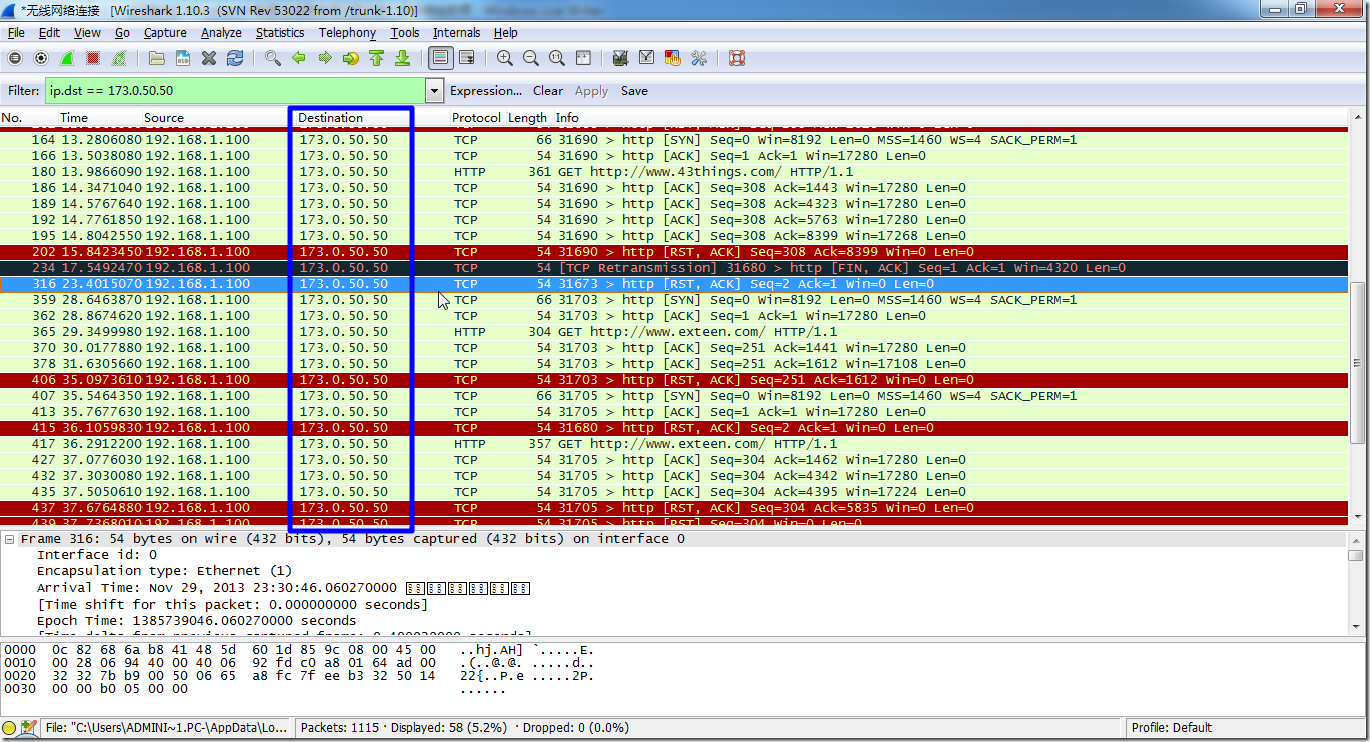1370x742 pixels.
Task: Start a new live capture
Action: [x=67, y=59]
